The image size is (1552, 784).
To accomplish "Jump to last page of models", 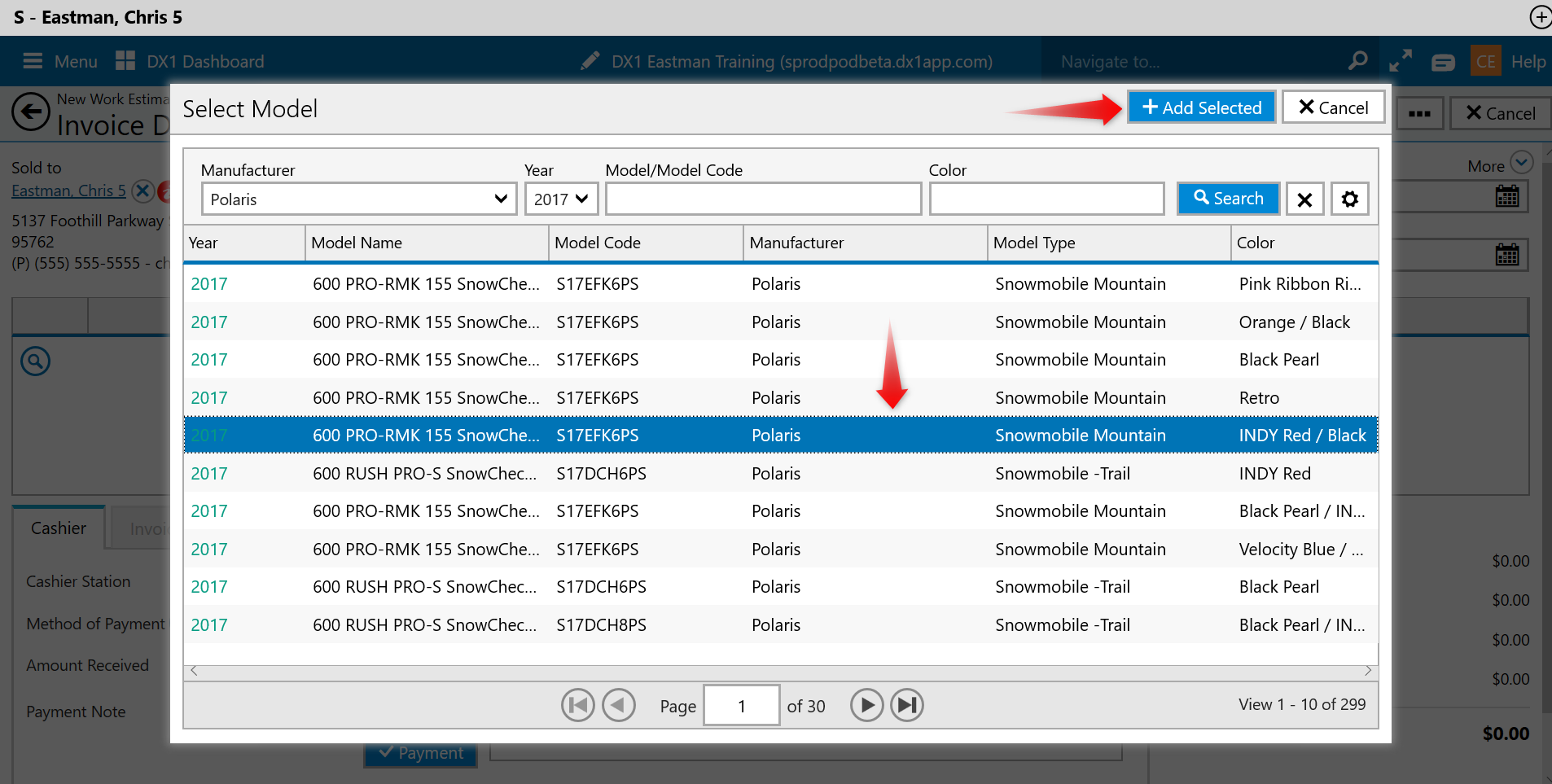I will (x=907, y=705).
